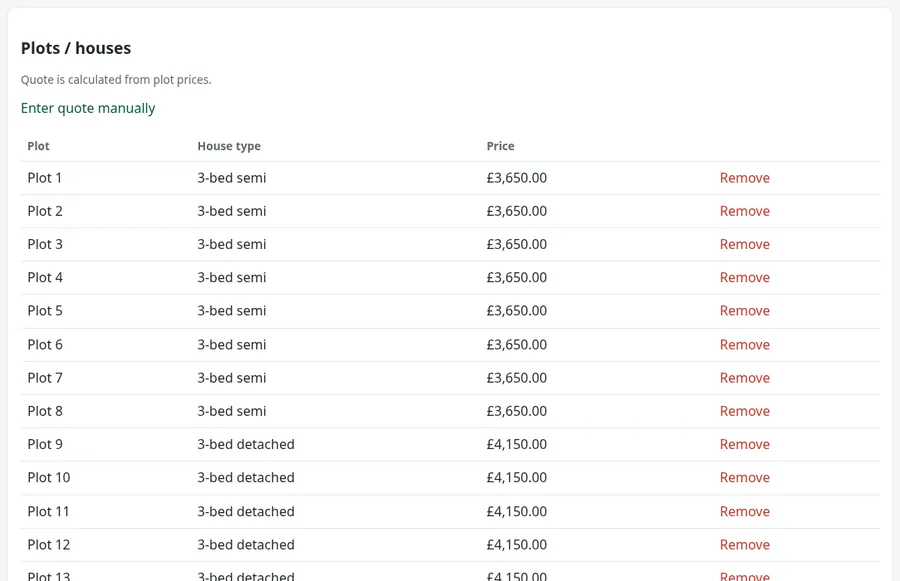Click Plot 11's £4,150.00 price
The image size is (900, 581).
pos(517,512)
